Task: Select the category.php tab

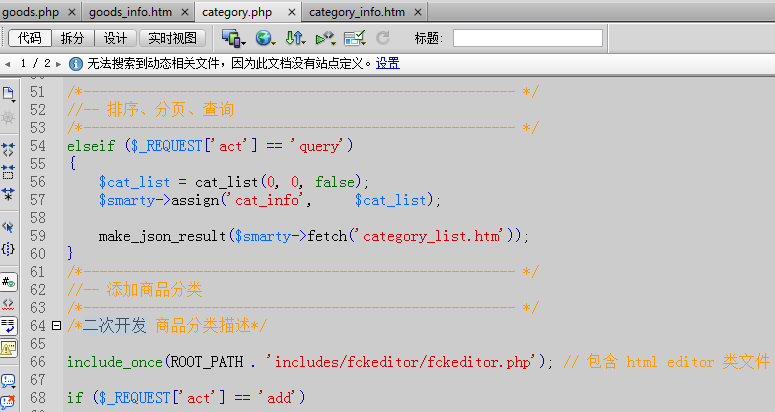Action: click(237, 12)
